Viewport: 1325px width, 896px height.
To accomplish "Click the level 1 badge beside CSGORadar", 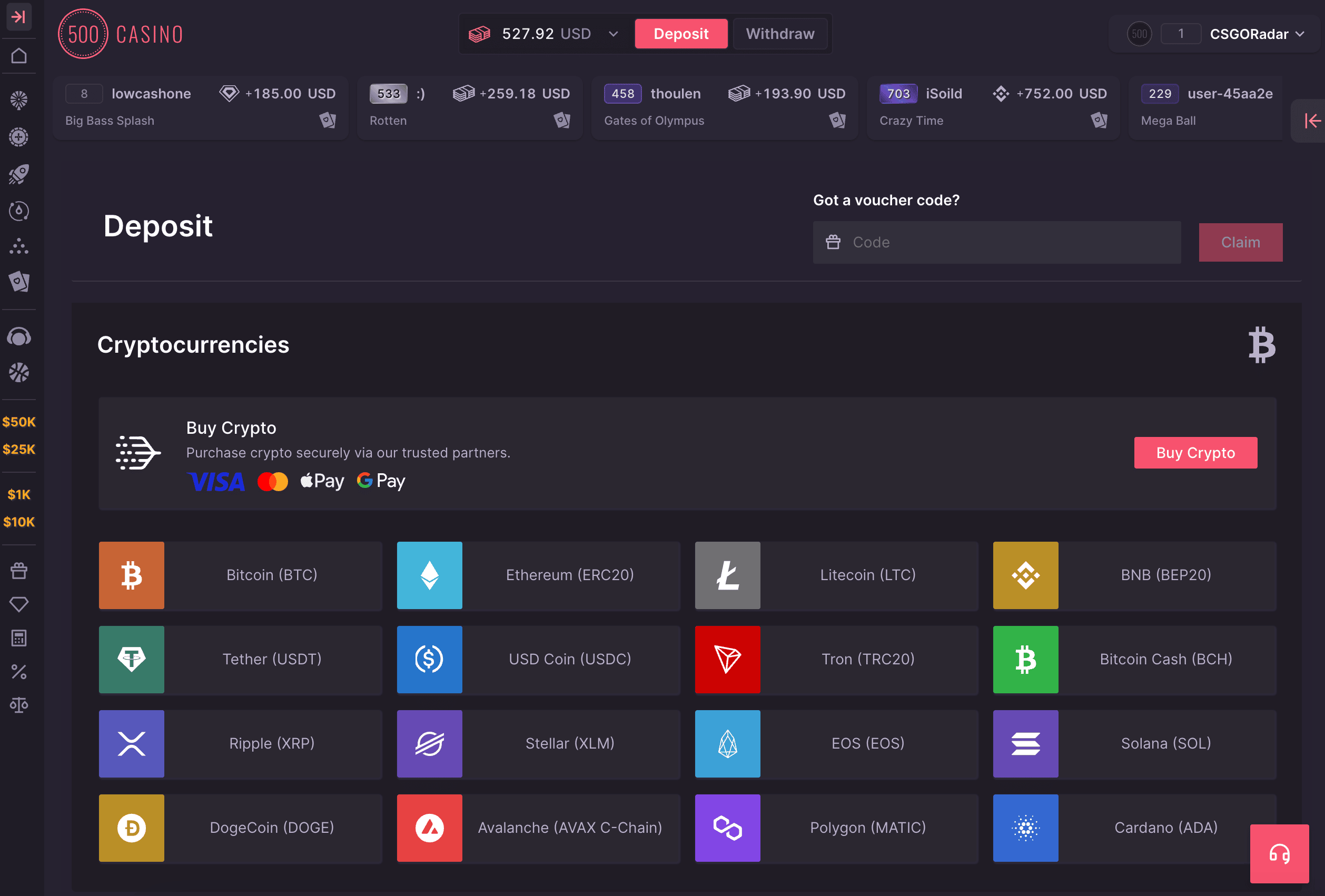I will 1181,34.
